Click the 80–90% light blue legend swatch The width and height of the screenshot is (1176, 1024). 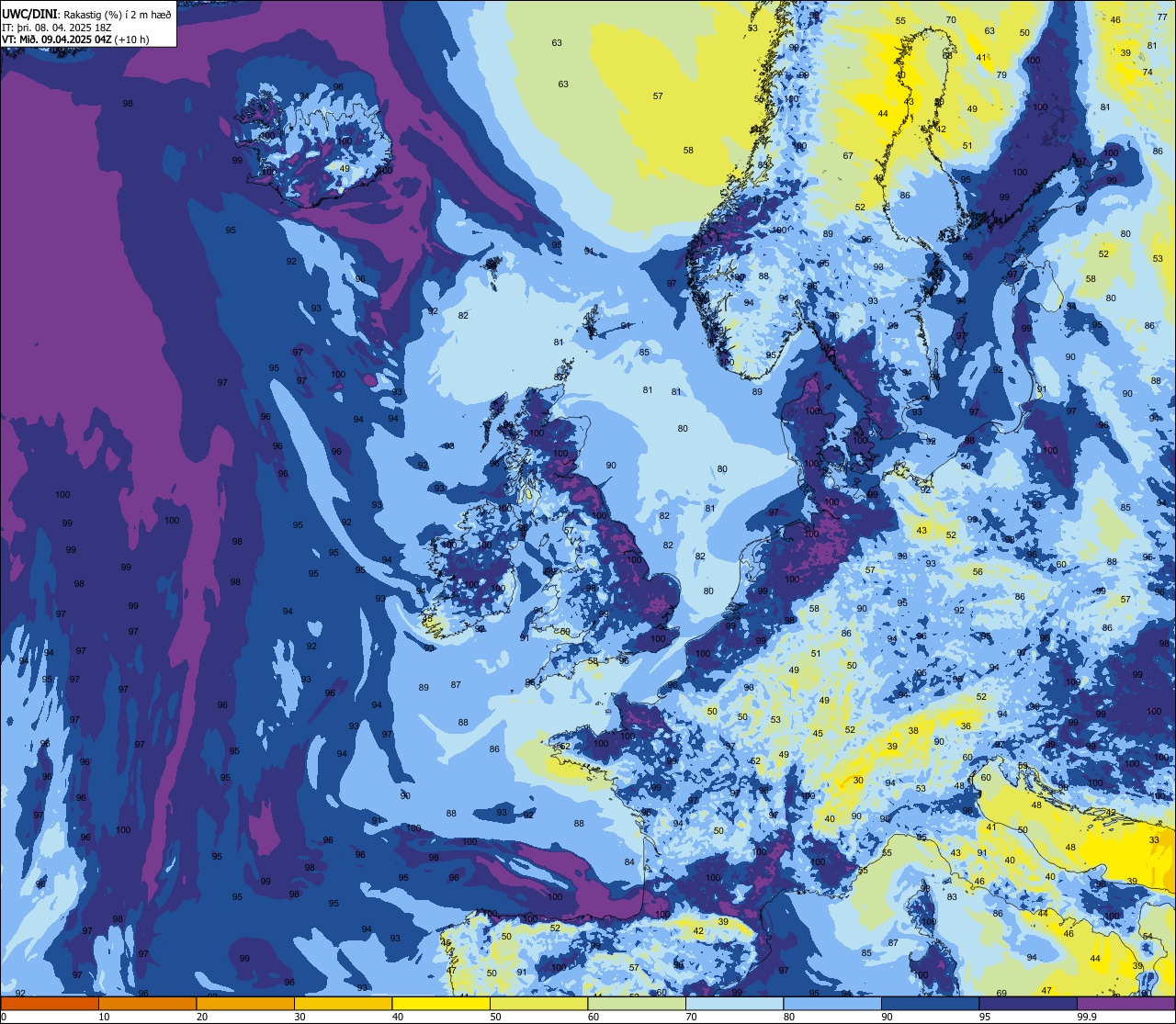click(x=832, y=1003)
